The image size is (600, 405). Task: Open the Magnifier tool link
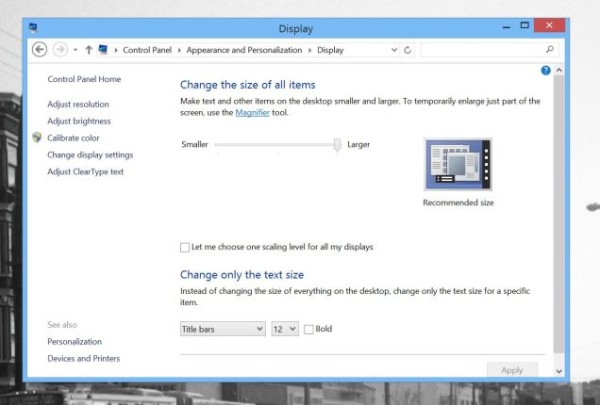(252, 113)
